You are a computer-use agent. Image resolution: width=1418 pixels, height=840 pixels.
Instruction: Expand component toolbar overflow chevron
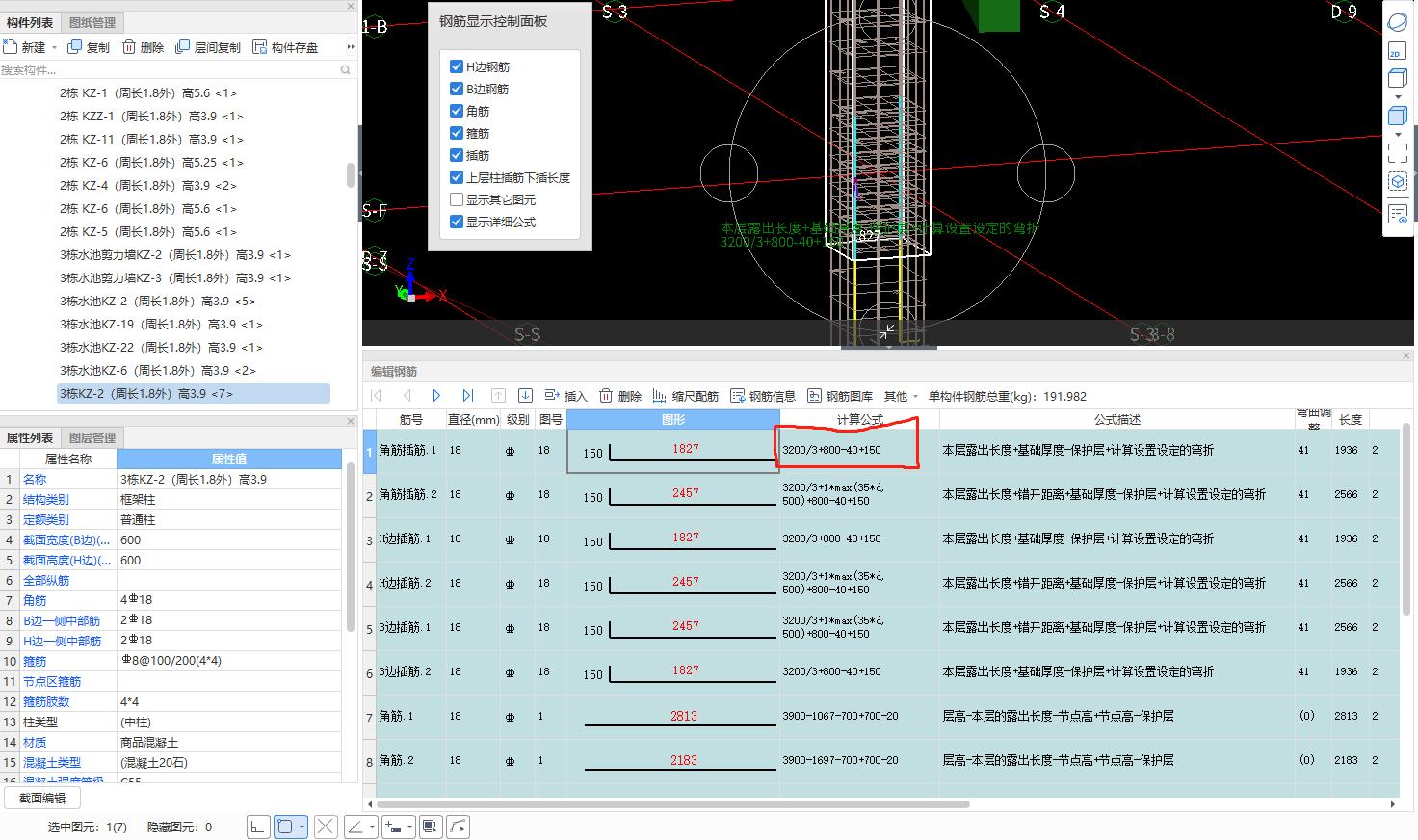coord(351,47)
